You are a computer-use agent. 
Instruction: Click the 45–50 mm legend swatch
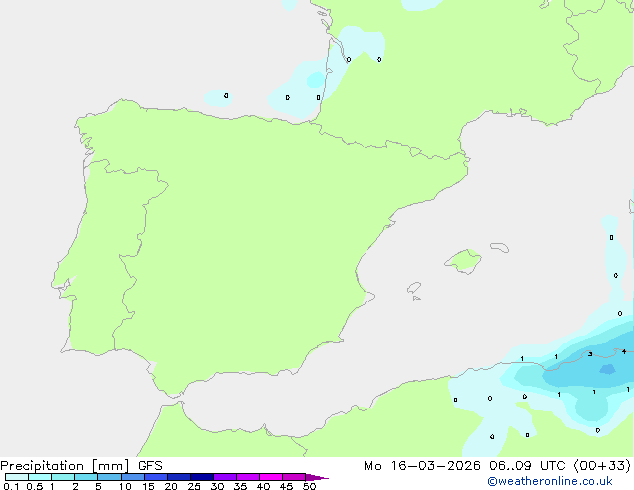294,477
